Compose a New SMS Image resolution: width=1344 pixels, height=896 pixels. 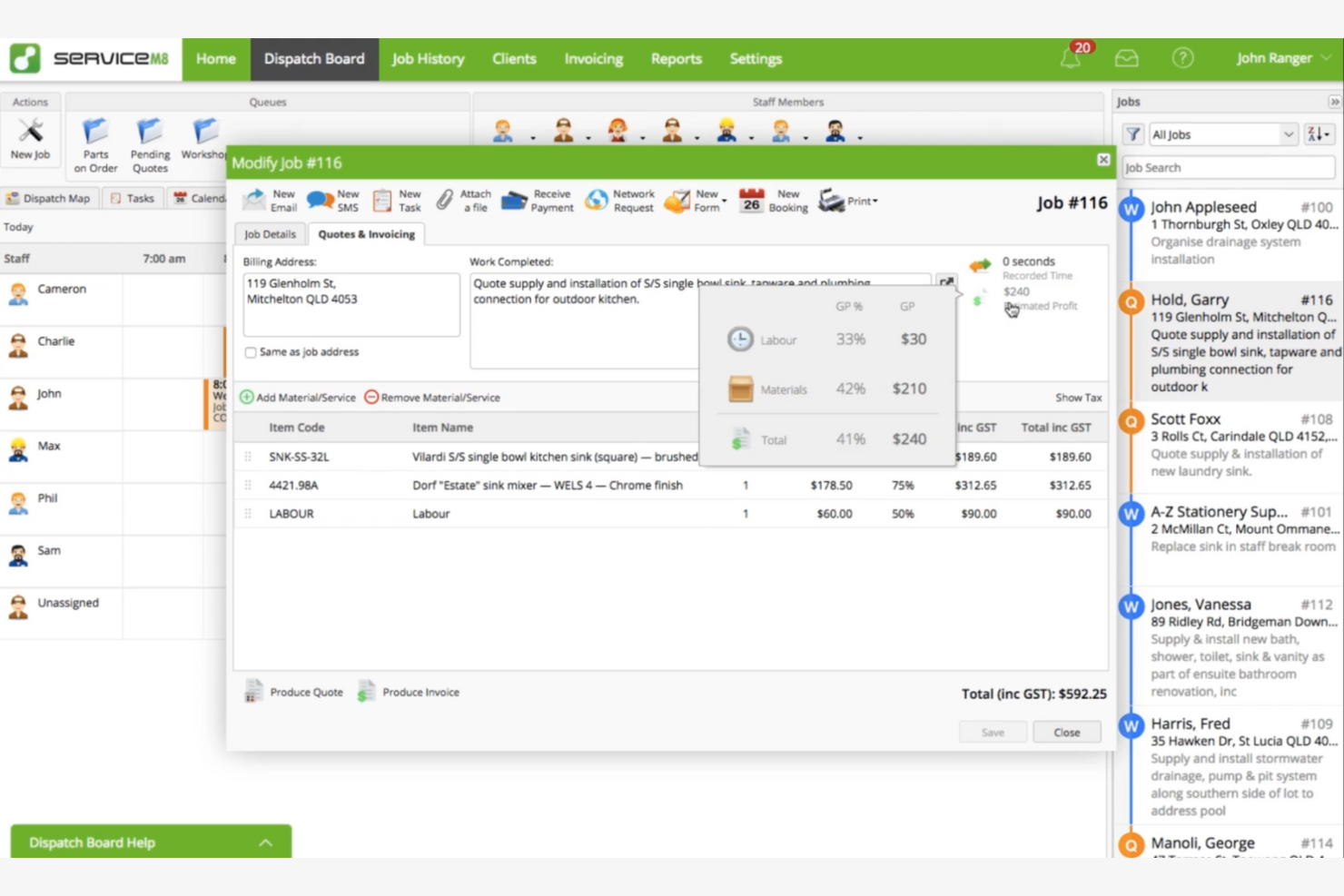(332, 200)
